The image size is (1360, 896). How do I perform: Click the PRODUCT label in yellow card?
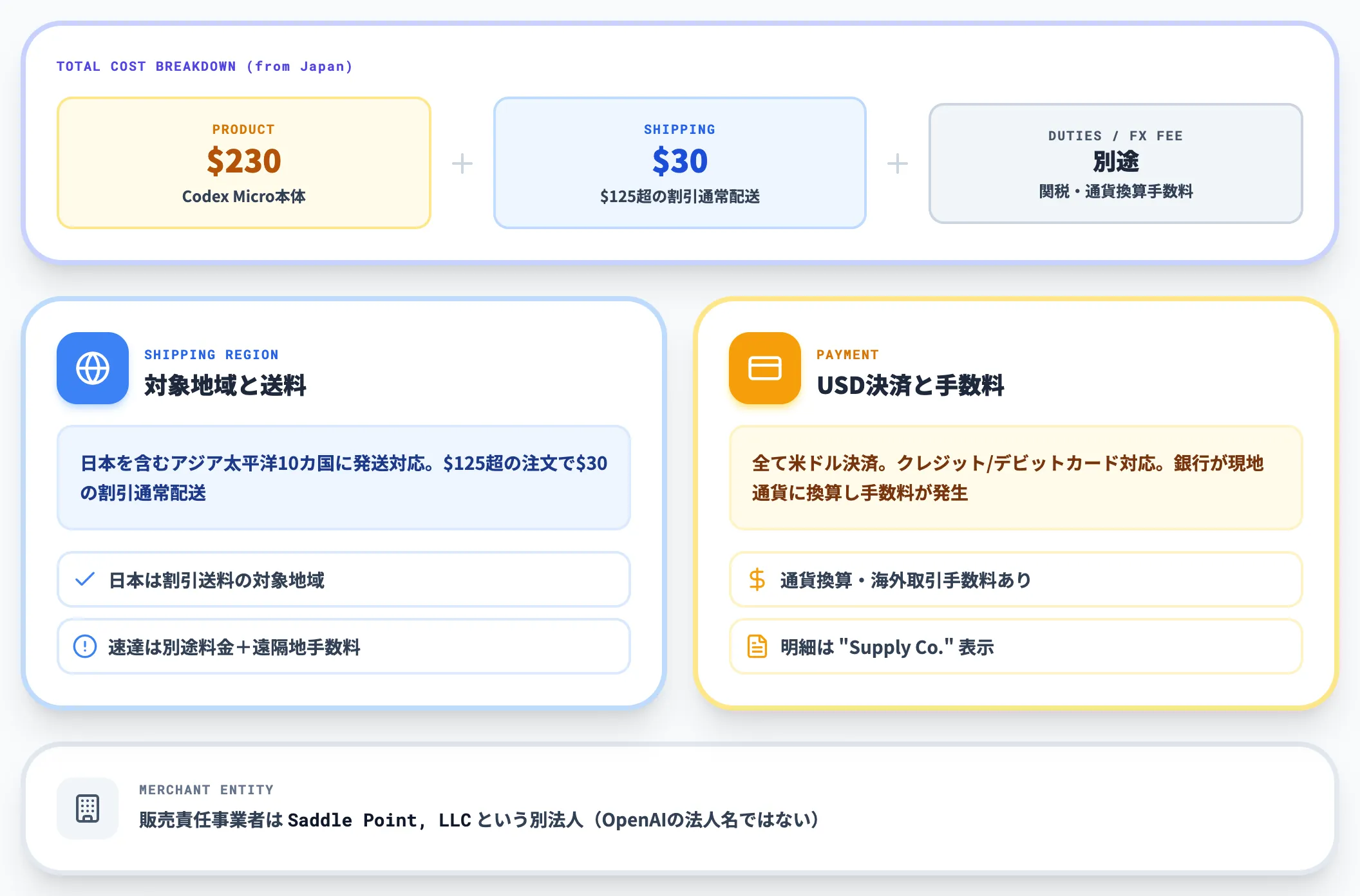click(244, 129)
